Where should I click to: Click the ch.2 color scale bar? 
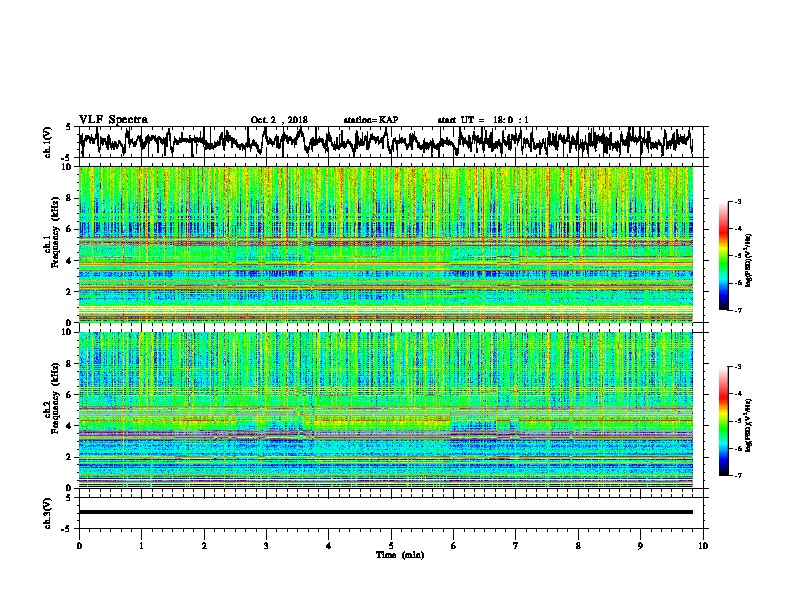[x=723, y=421]
